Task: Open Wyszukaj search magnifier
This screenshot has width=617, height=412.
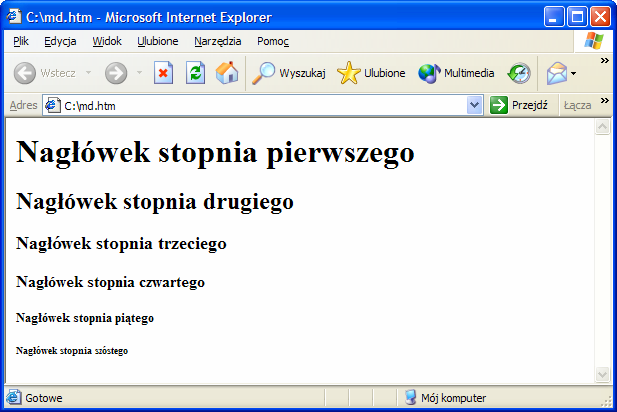Action: (x=263, y=73)
